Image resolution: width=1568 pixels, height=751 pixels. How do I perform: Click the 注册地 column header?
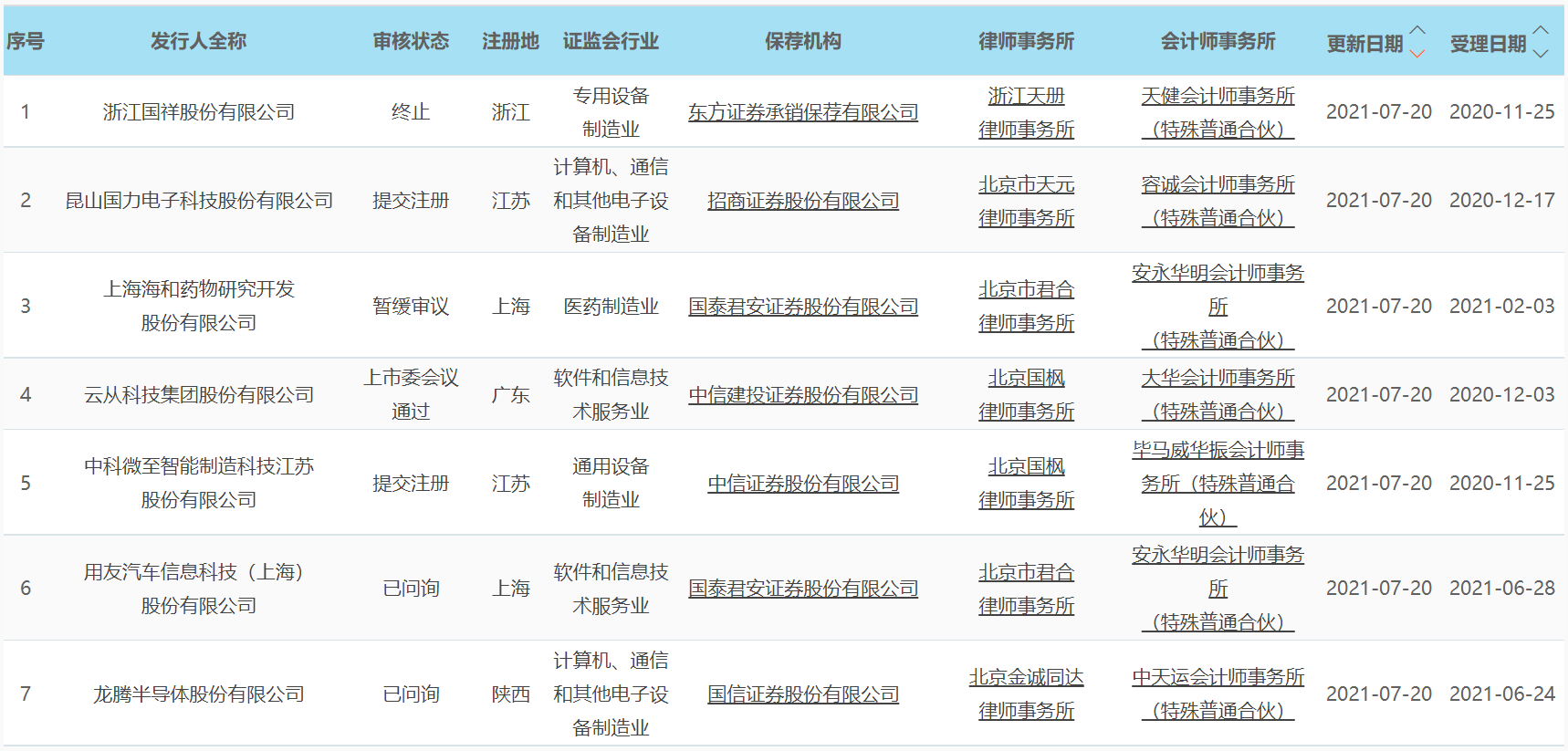point(510,41)
